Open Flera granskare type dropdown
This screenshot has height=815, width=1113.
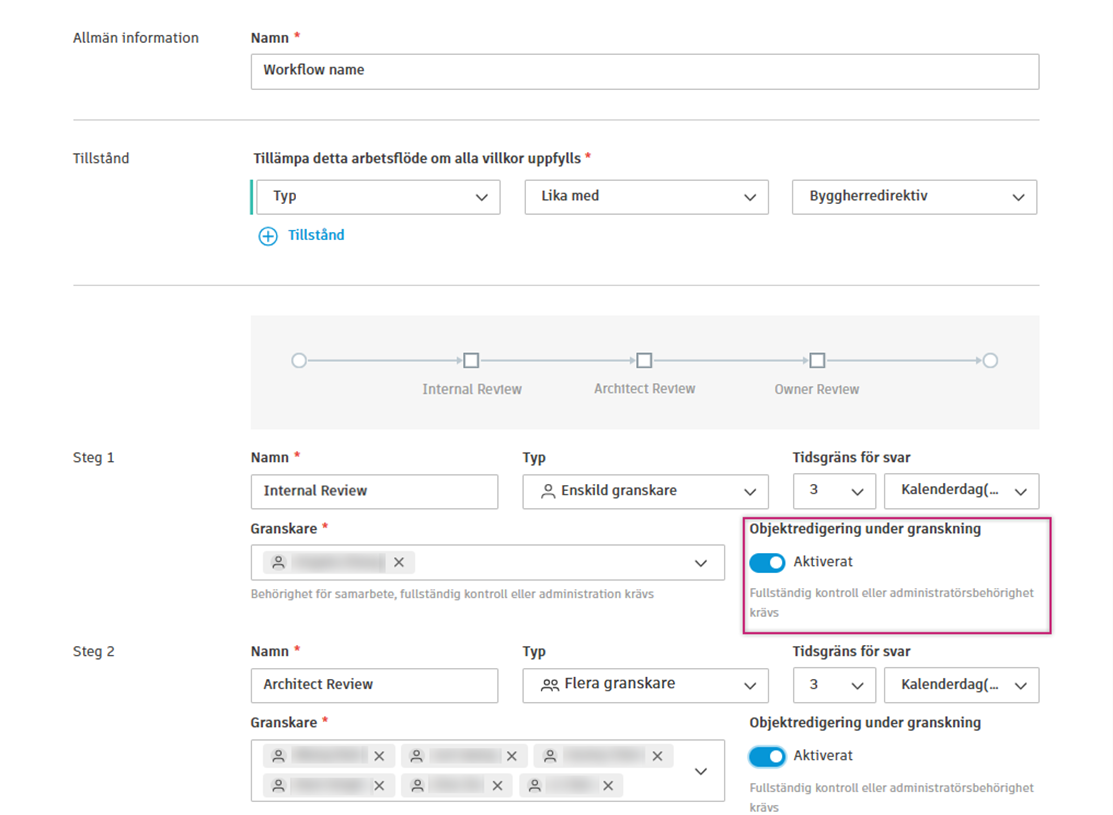[645, 685]
